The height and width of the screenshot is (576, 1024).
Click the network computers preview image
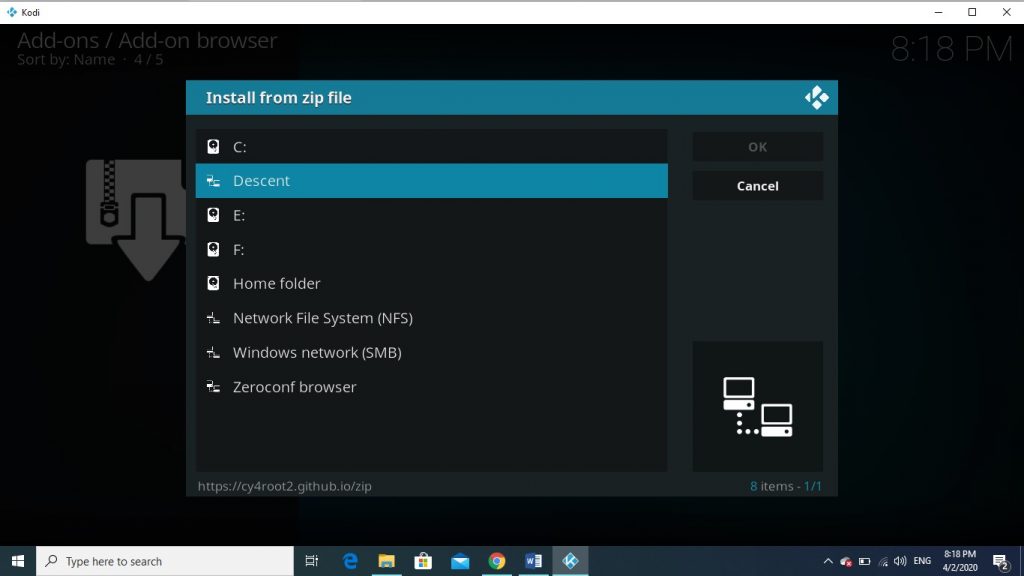click(x=758, y=406)
